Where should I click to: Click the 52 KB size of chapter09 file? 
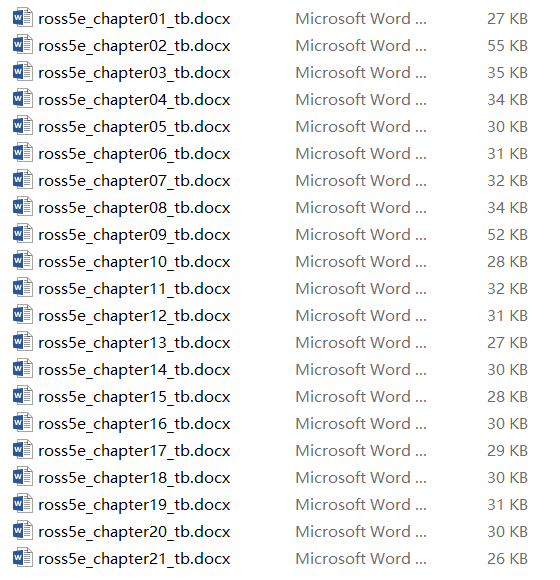click(x=507, y=235)
